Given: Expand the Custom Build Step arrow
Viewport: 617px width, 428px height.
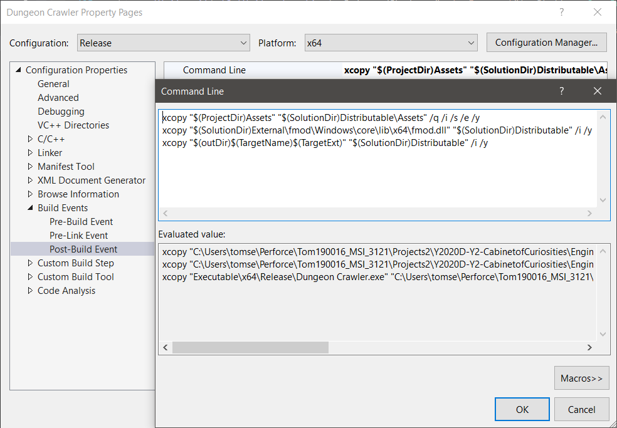Looking at the screenshot, I should click(30, 263).
